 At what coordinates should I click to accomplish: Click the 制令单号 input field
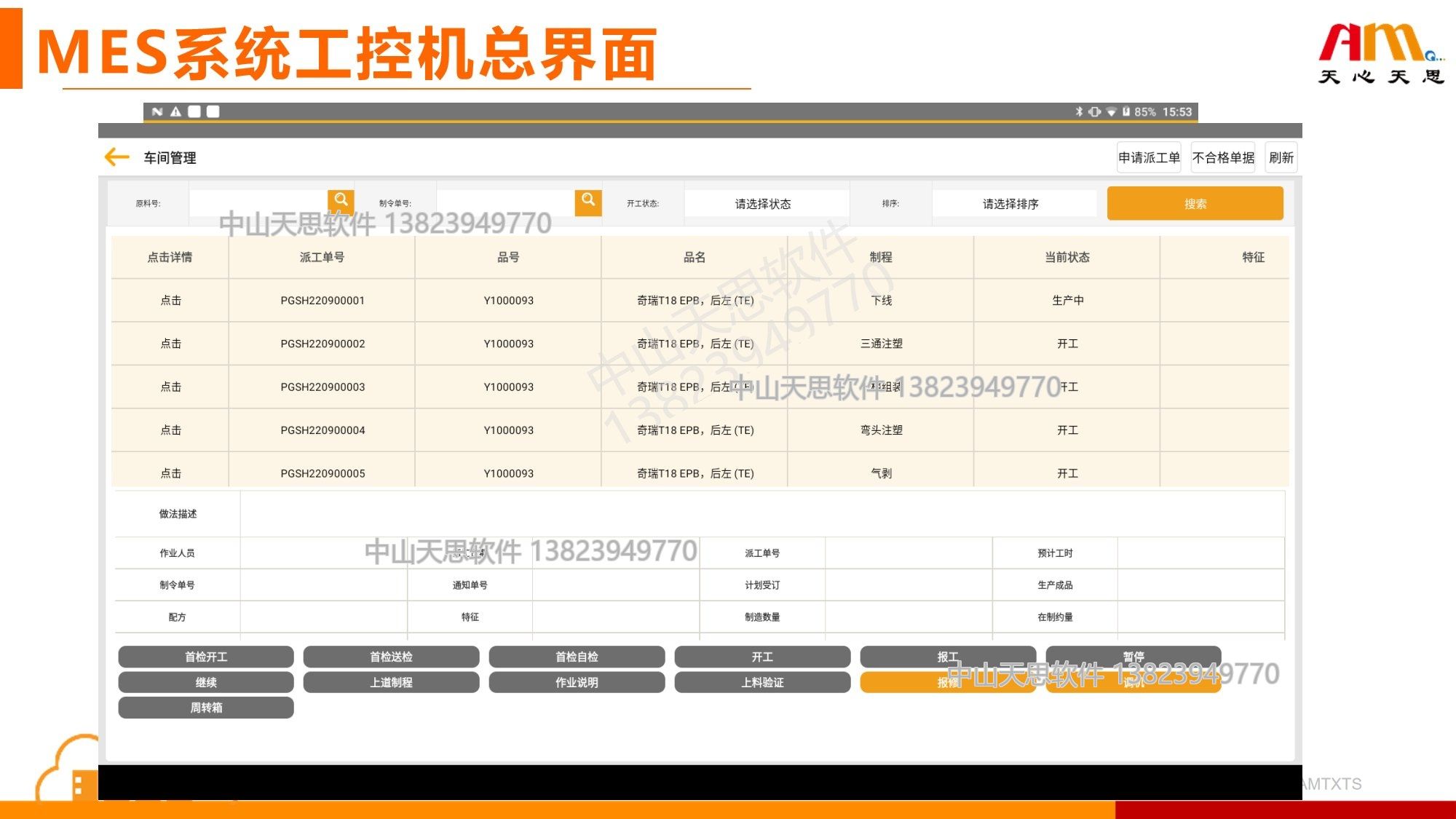[506, 203]
